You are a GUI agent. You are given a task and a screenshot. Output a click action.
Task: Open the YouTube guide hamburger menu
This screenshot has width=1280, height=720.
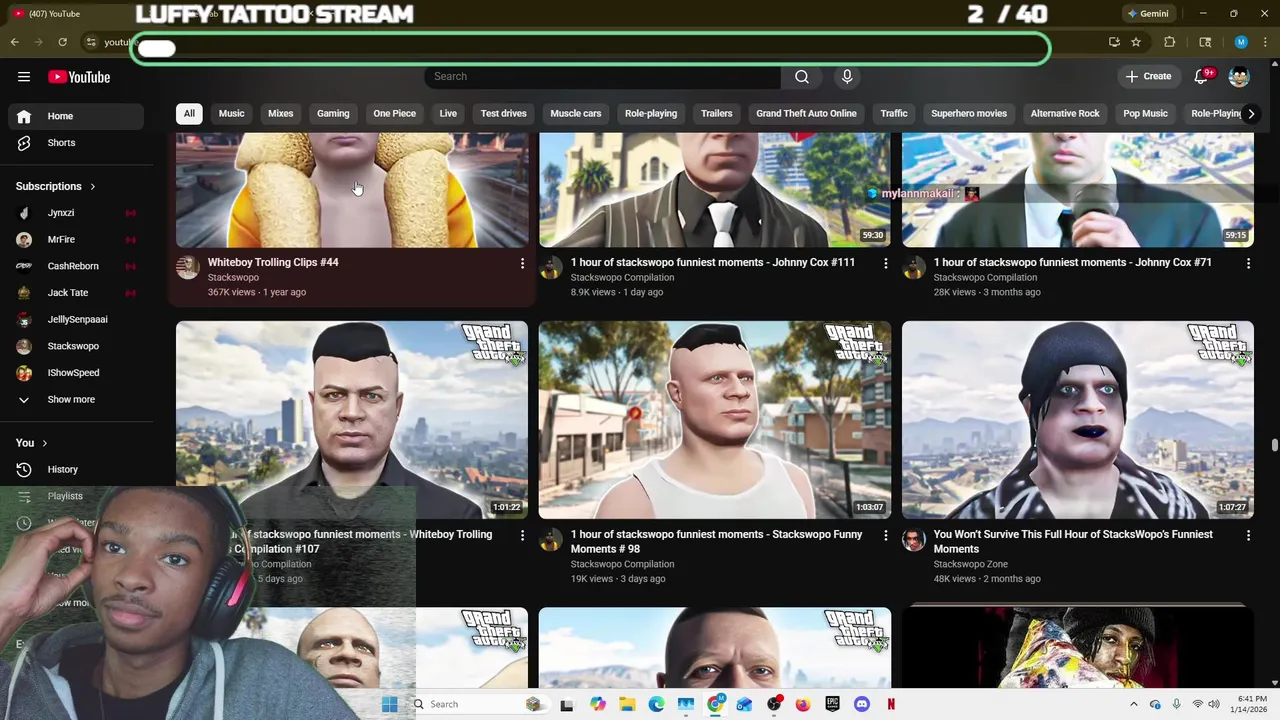24,77
